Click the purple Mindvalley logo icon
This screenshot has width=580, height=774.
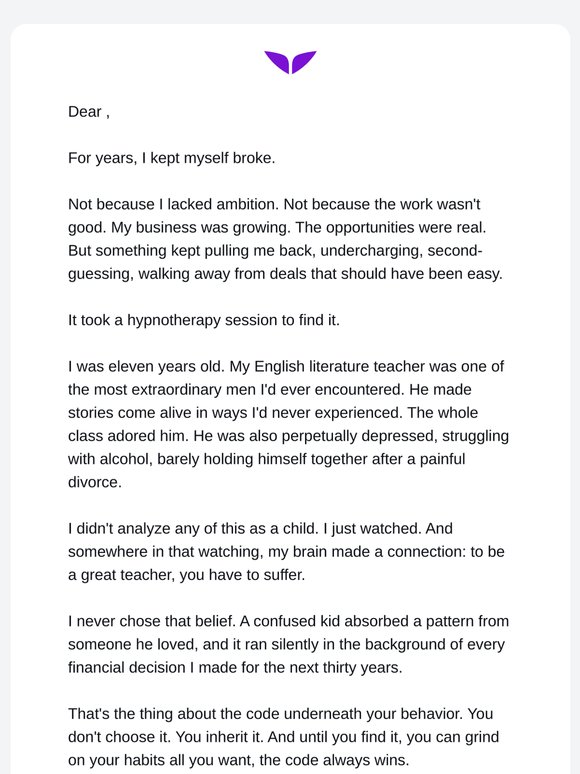coord(290,62)
